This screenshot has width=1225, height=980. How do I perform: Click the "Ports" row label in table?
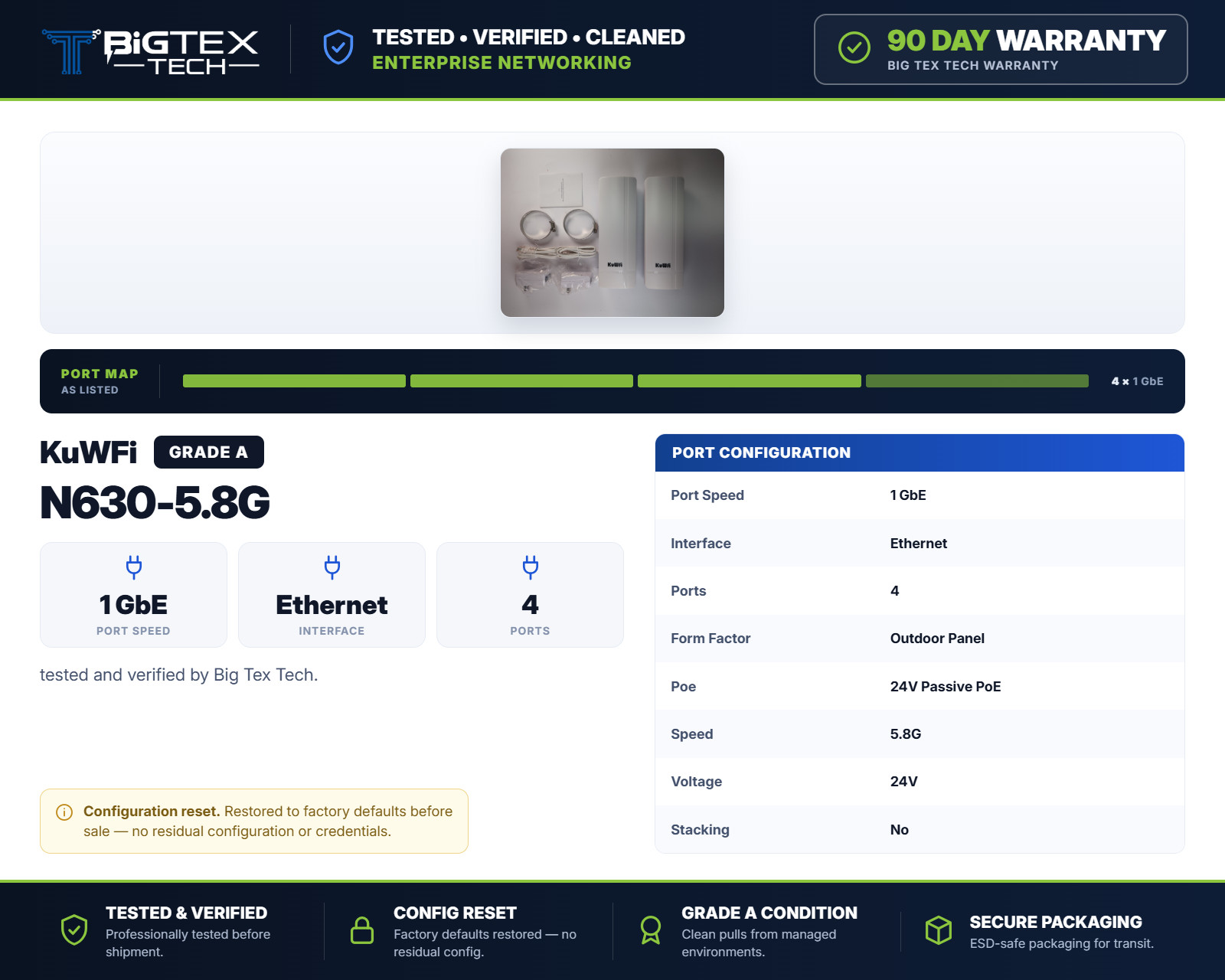coord(688,591)
